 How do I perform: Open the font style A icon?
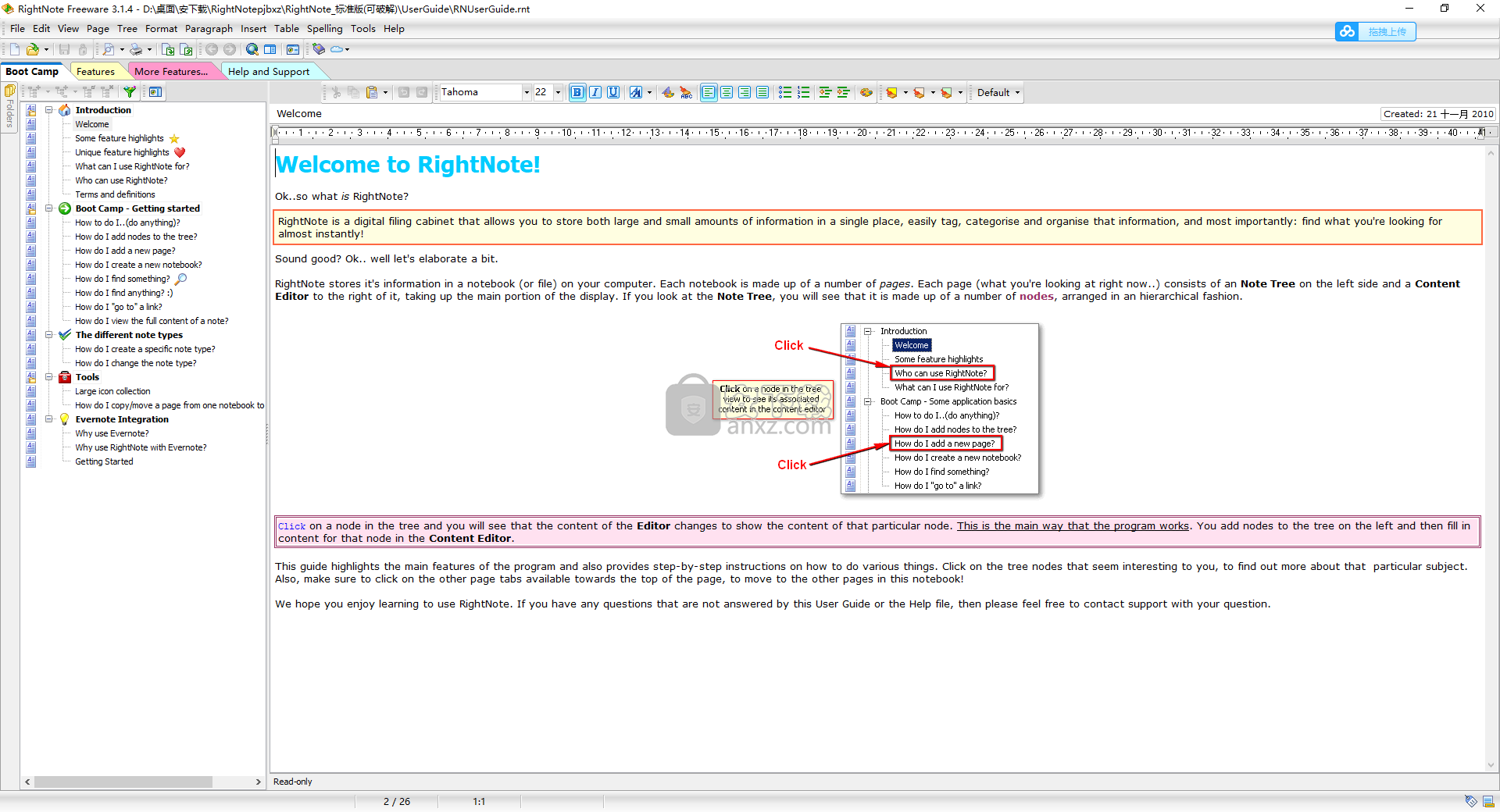(x=636, y=92)
